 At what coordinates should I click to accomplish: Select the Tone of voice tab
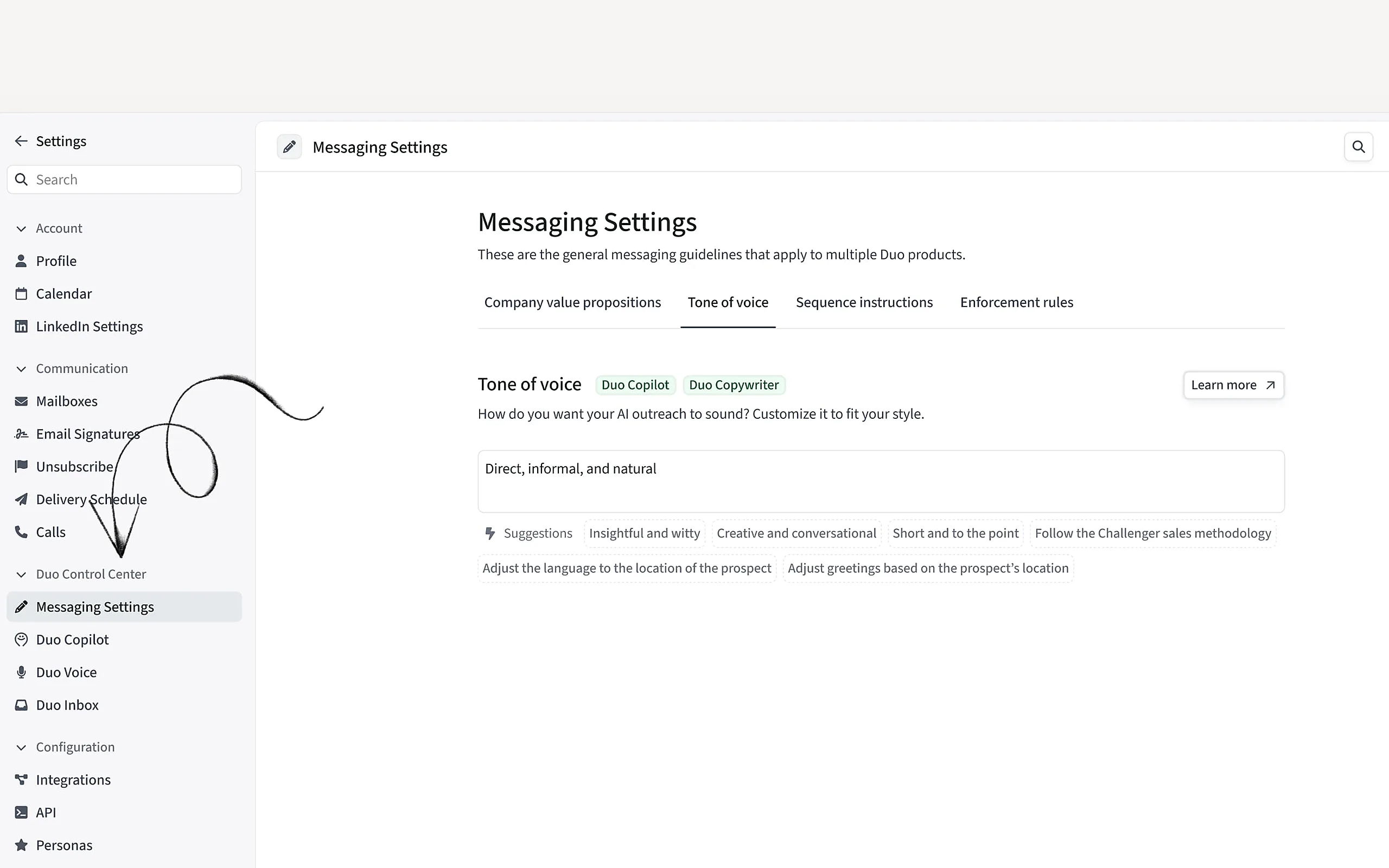728,303
